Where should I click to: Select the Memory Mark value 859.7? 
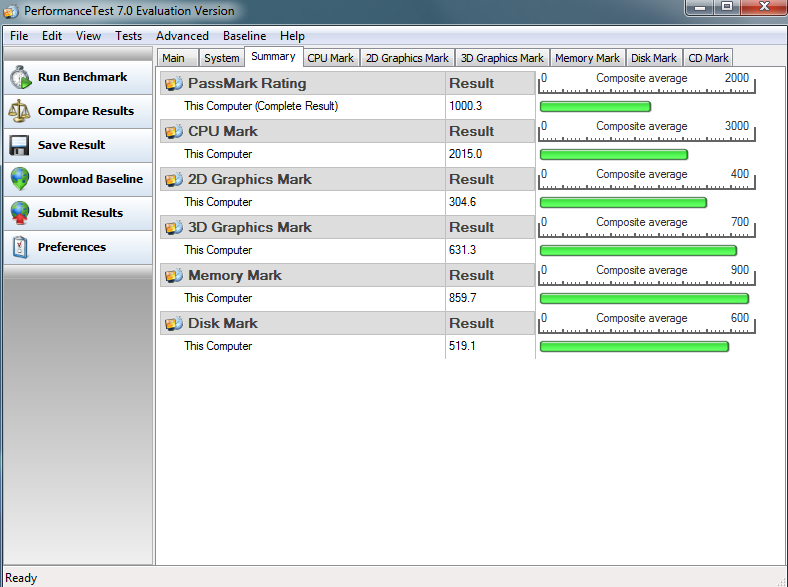click(462, 298)
